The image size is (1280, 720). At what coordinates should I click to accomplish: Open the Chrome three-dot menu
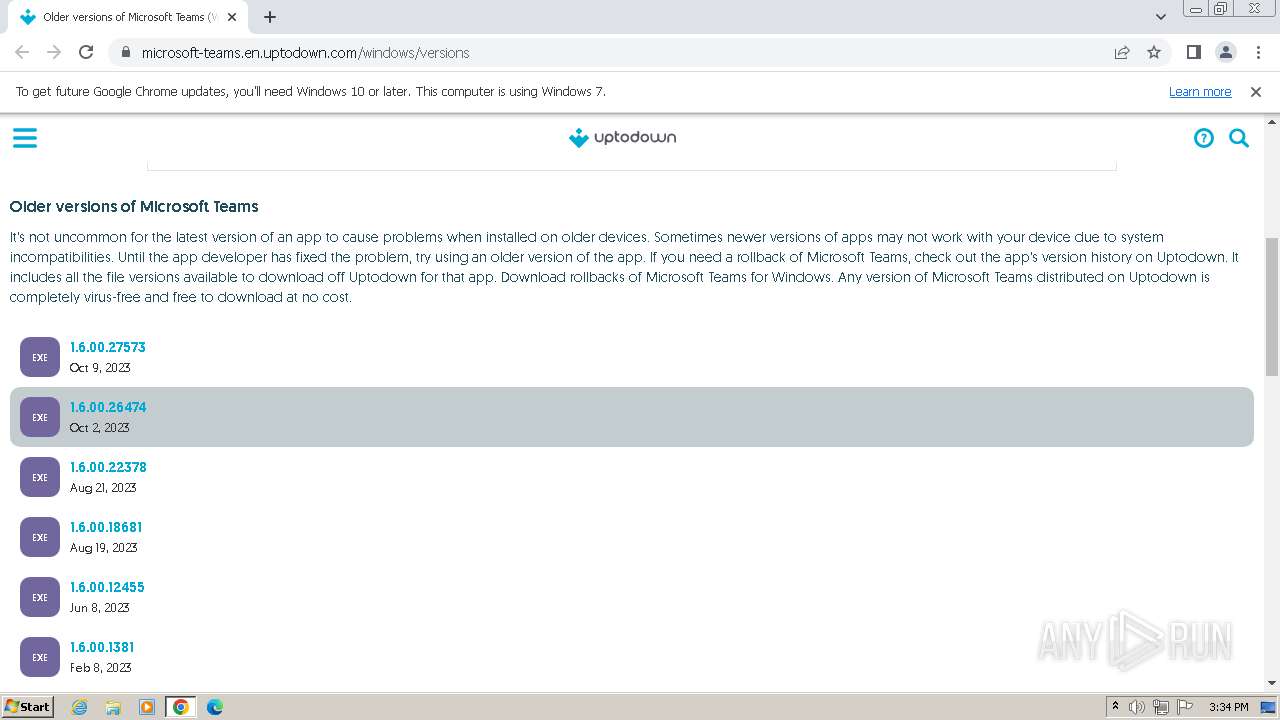(1257, 52)
